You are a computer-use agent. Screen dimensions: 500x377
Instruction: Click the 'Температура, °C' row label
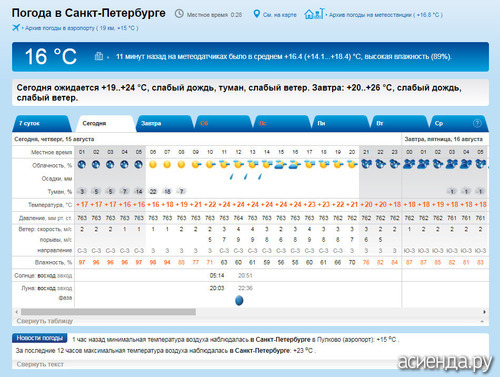(x=50, y=205)
